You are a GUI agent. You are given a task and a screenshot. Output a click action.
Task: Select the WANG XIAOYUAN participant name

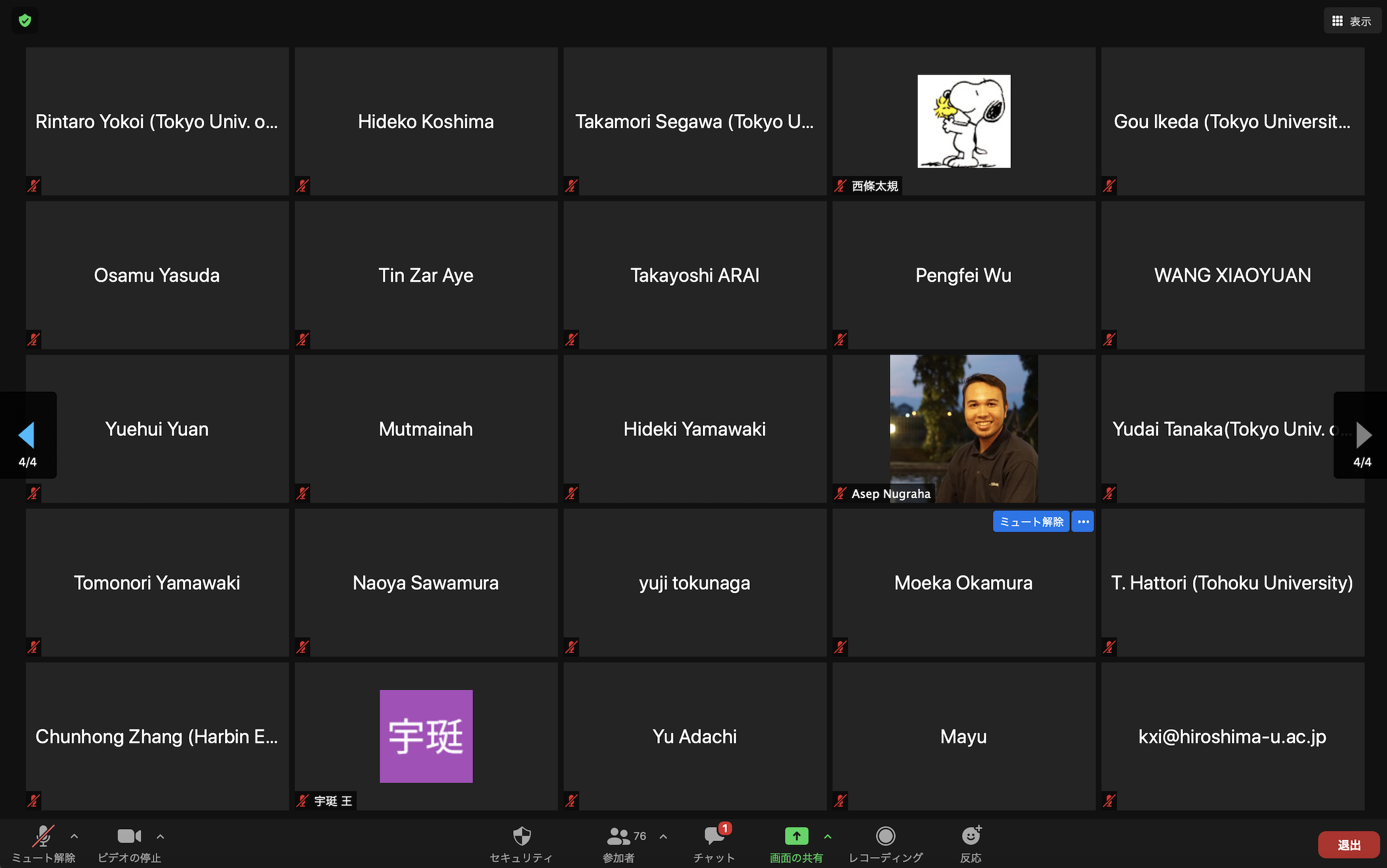coord(1232,275)
